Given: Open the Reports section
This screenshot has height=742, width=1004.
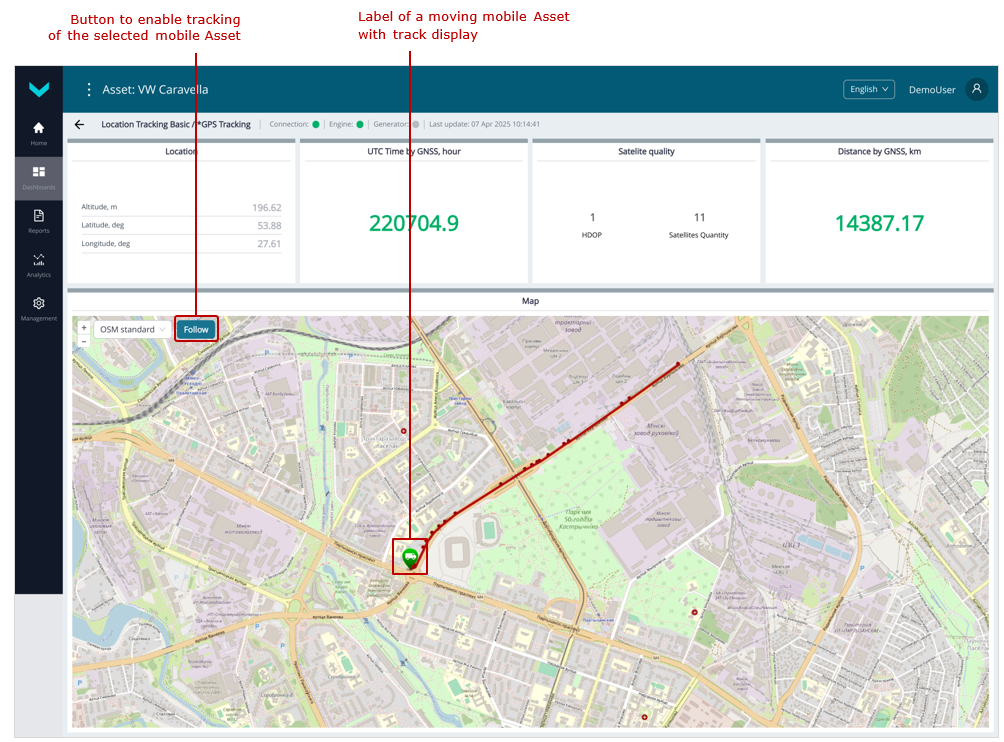Looking at the screenshot, I should [x=39, y=220].
